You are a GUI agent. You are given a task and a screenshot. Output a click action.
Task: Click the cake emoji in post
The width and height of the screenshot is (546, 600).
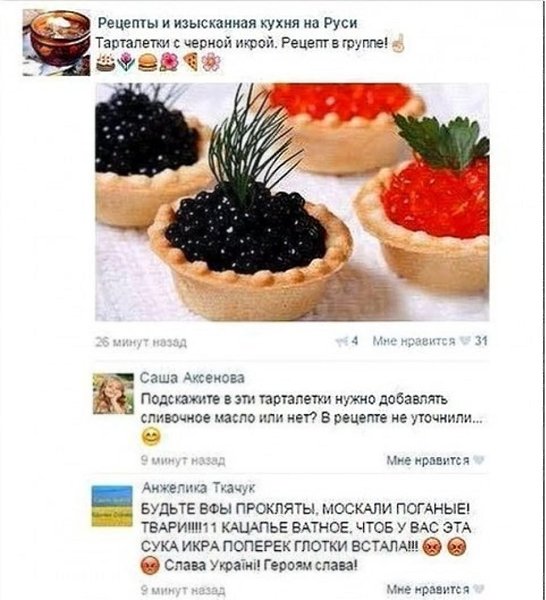105,63
